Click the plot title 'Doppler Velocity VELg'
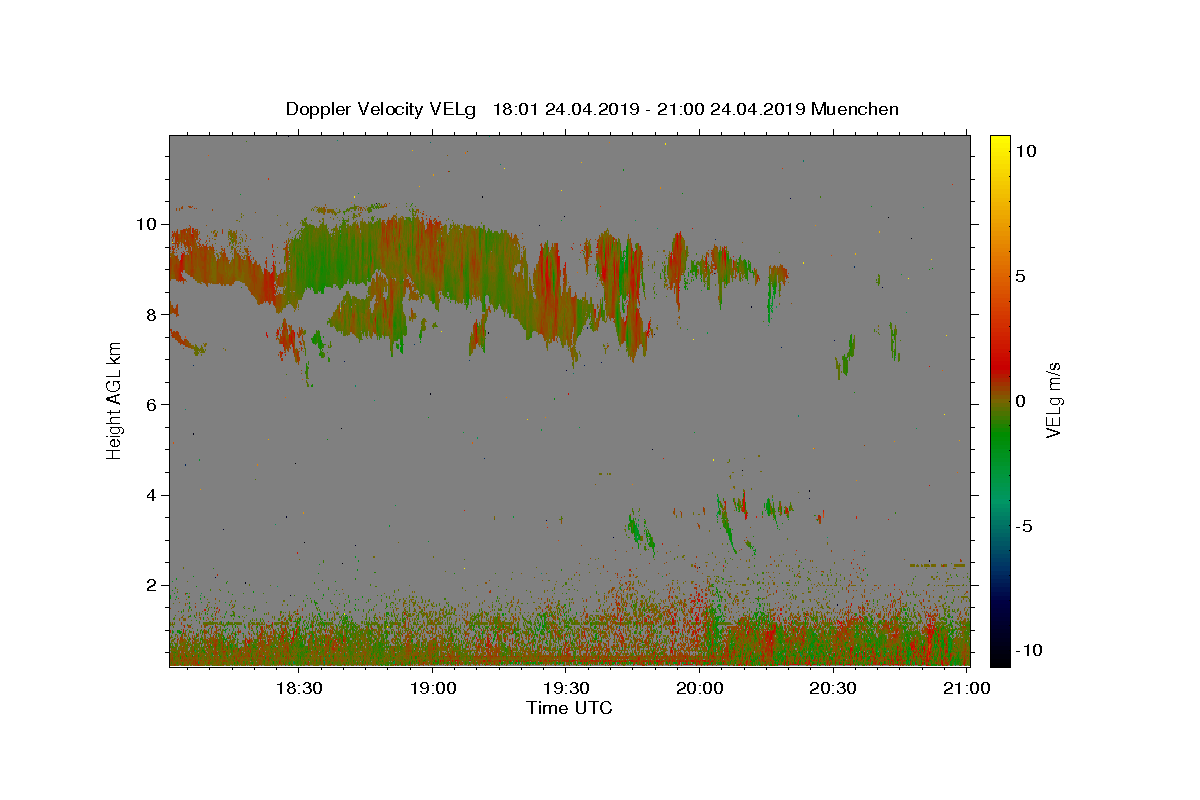1200x800 pixels. coord(382,109)
